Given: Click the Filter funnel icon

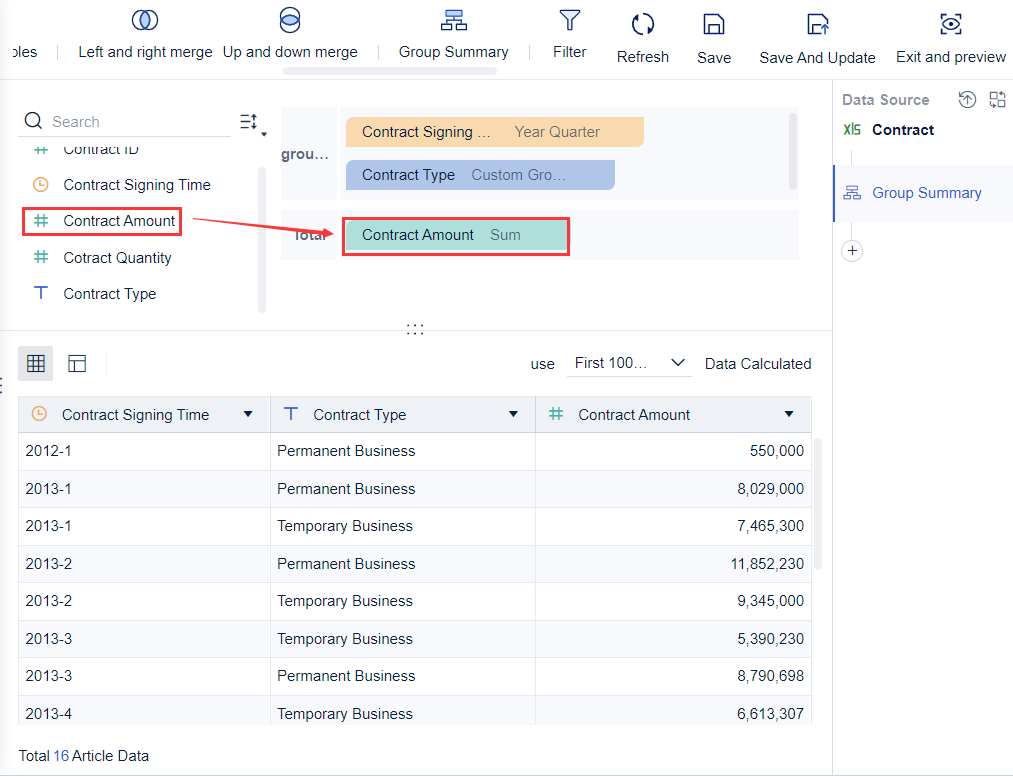Looking at the screenshot, I should tap(570, 21).
